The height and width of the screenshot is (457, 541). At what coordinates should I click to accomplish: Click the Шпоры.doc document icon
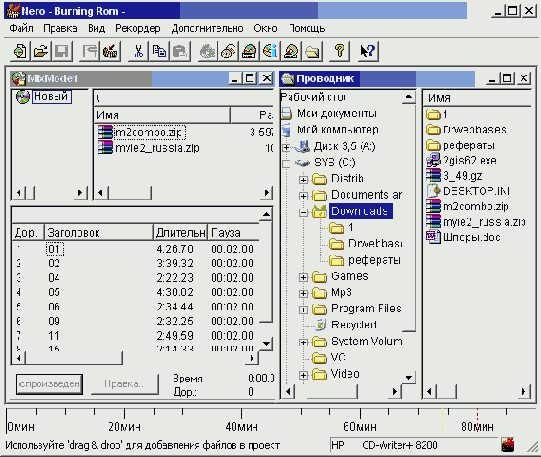[433, 237]
